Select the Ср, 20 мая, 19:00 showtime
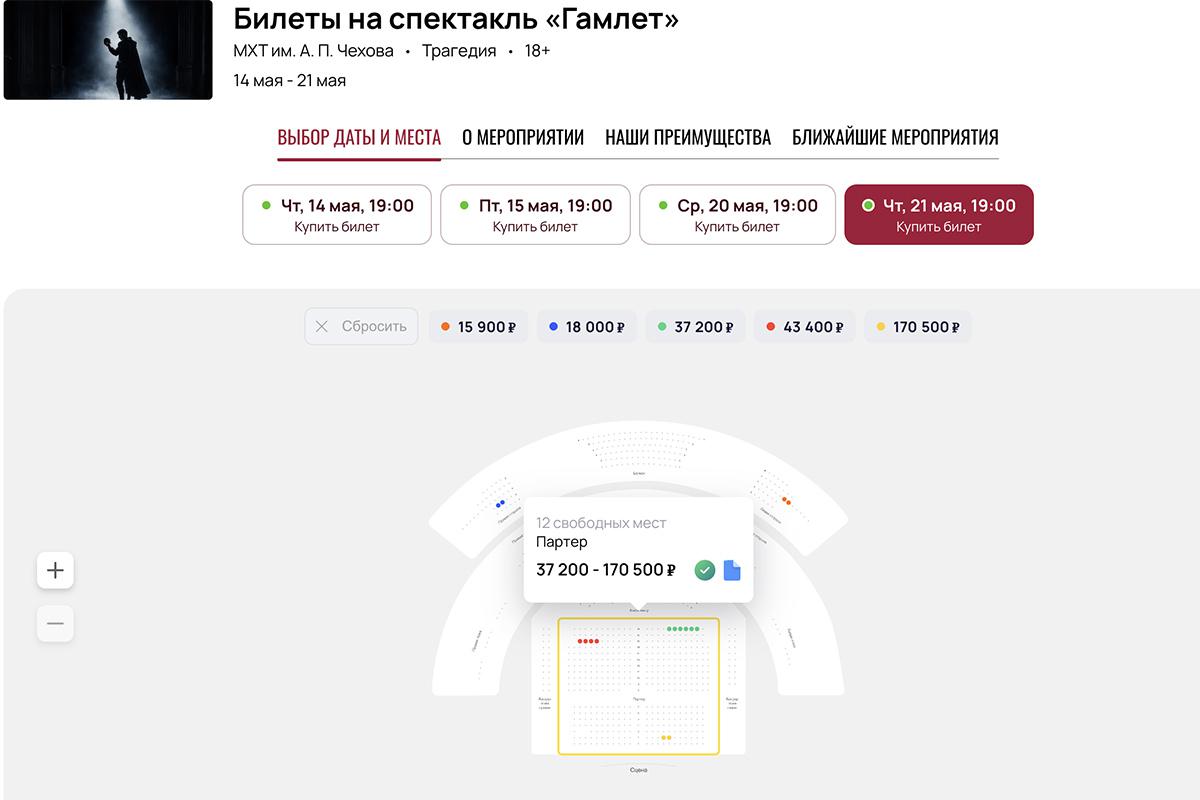This screenshot has width=1200, height=800. click(737, 214)
